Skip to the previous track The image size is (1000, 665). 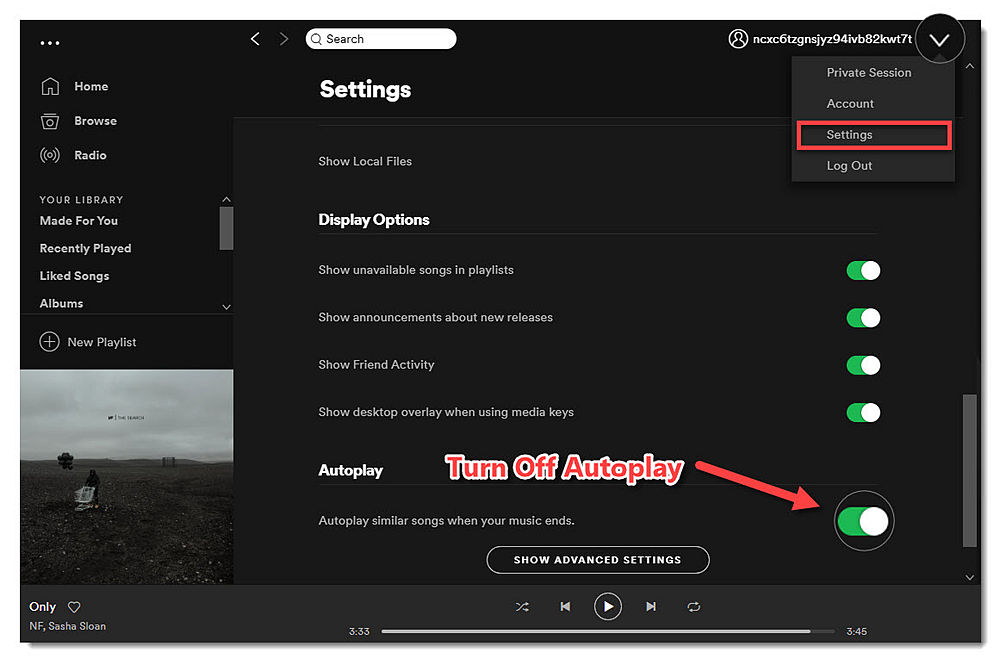(x=565, y=606)
